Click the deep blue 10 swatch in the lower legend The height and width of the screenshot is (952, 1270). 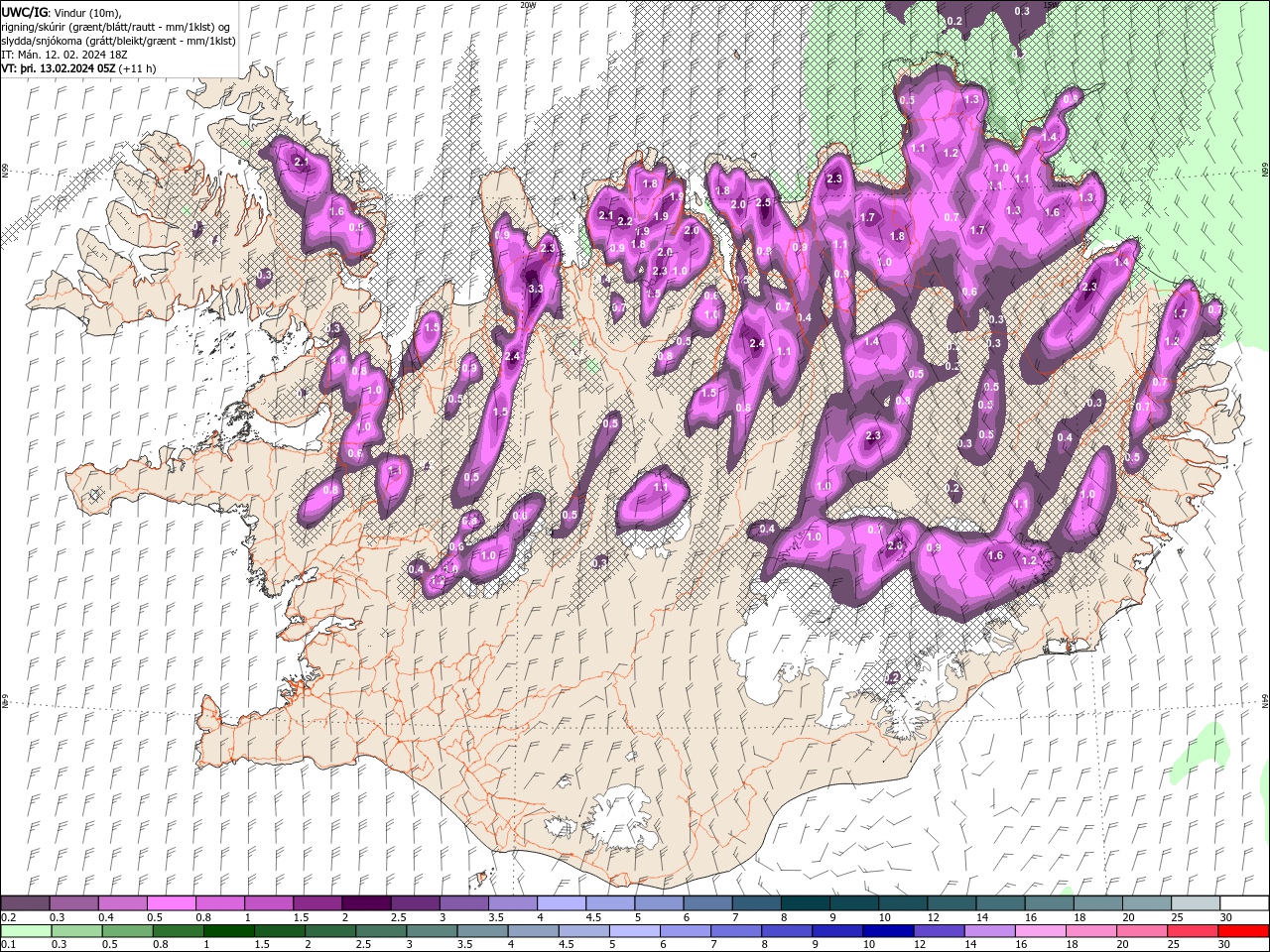click(887, 931)
